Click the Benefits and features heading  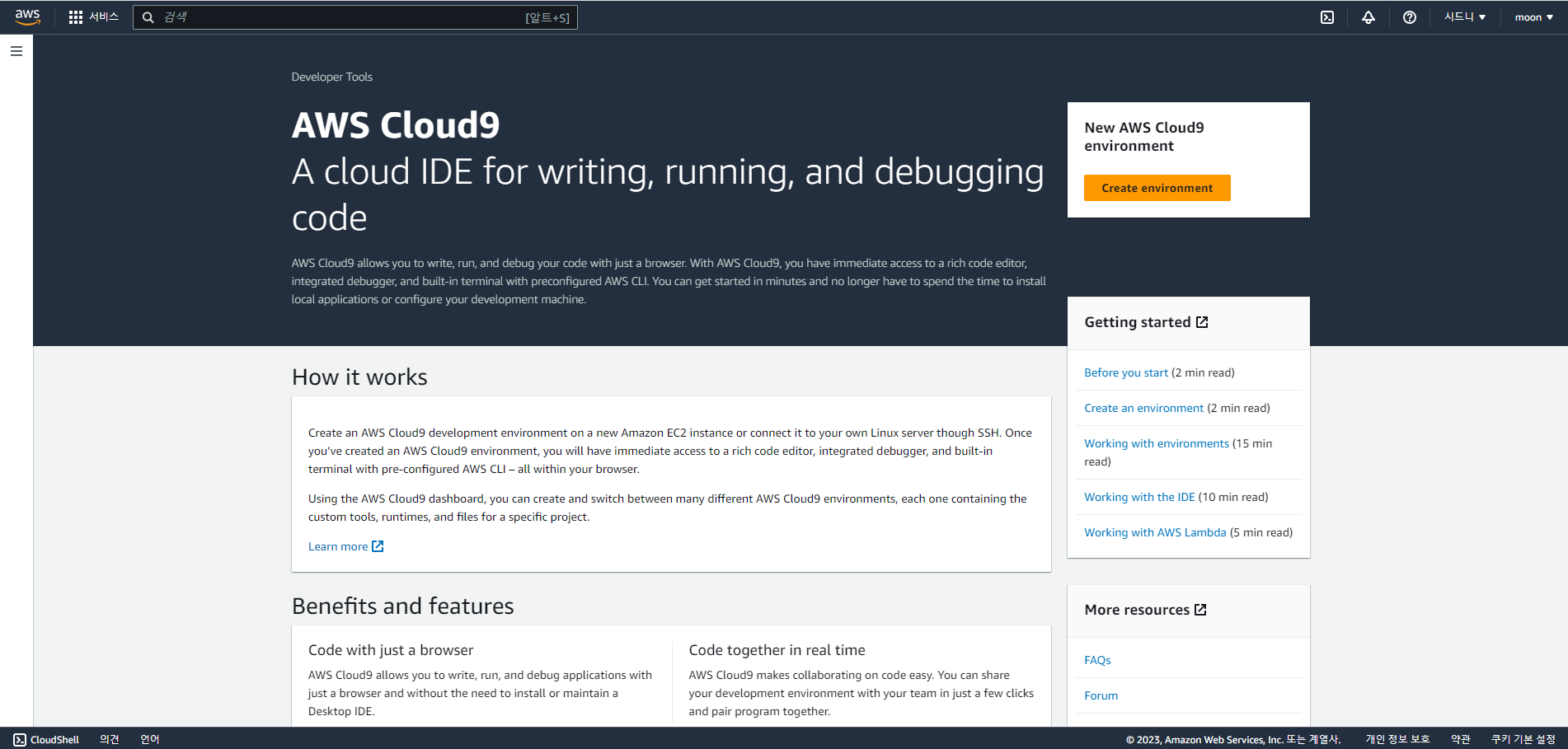tap(403, 606)
